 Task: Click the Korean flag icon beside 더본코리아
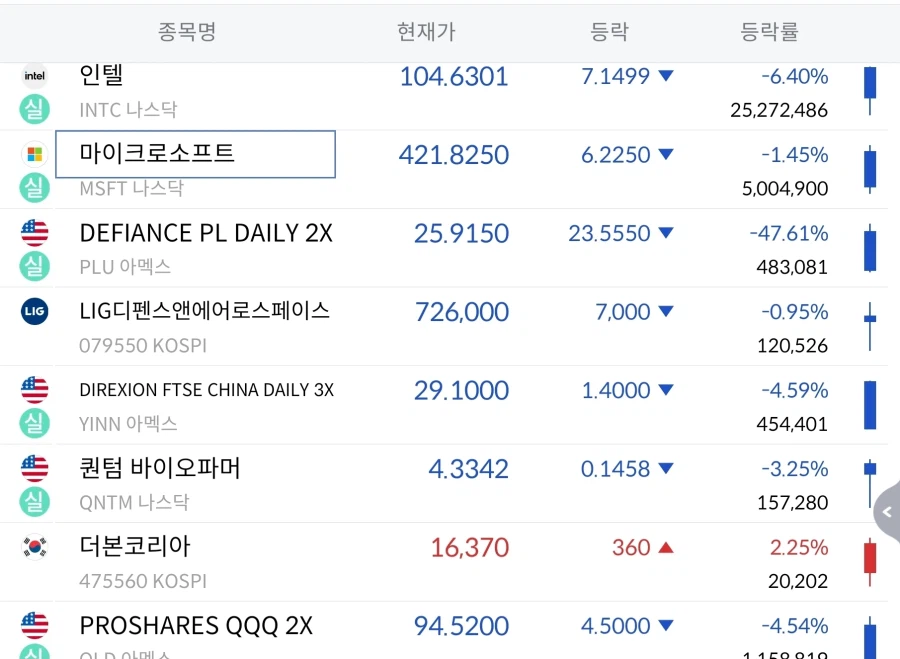click(34, 546)
